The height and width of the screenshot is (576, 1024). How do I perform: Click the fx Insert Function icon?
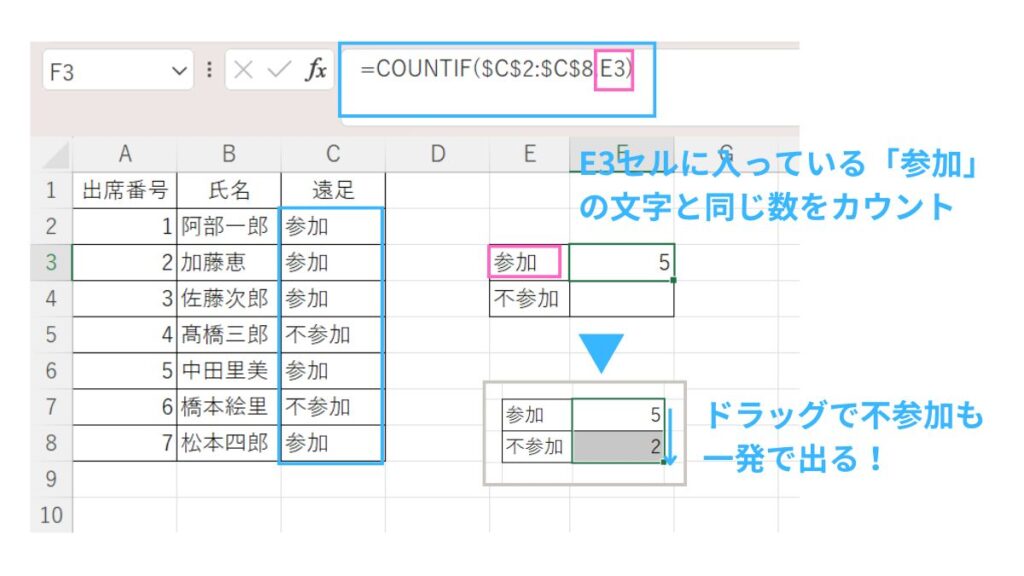pyautogui.click(x=316, y=69)
